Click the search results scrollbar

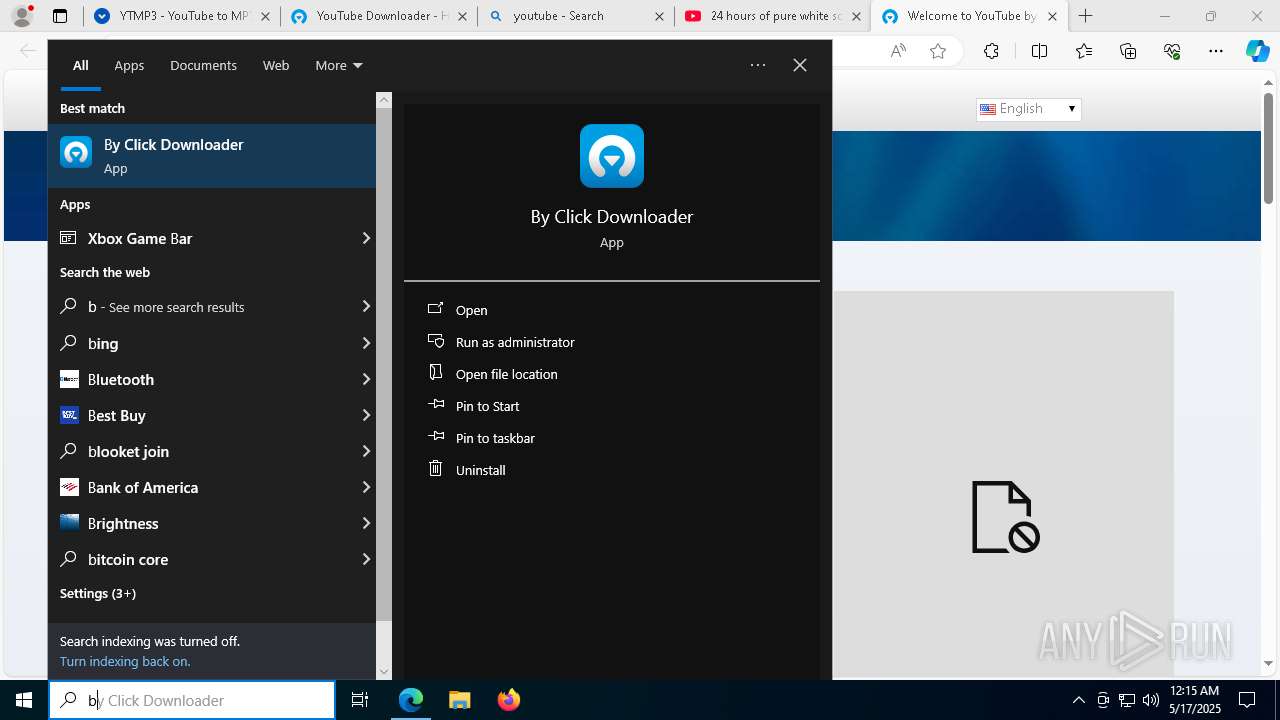click(384, 365)
